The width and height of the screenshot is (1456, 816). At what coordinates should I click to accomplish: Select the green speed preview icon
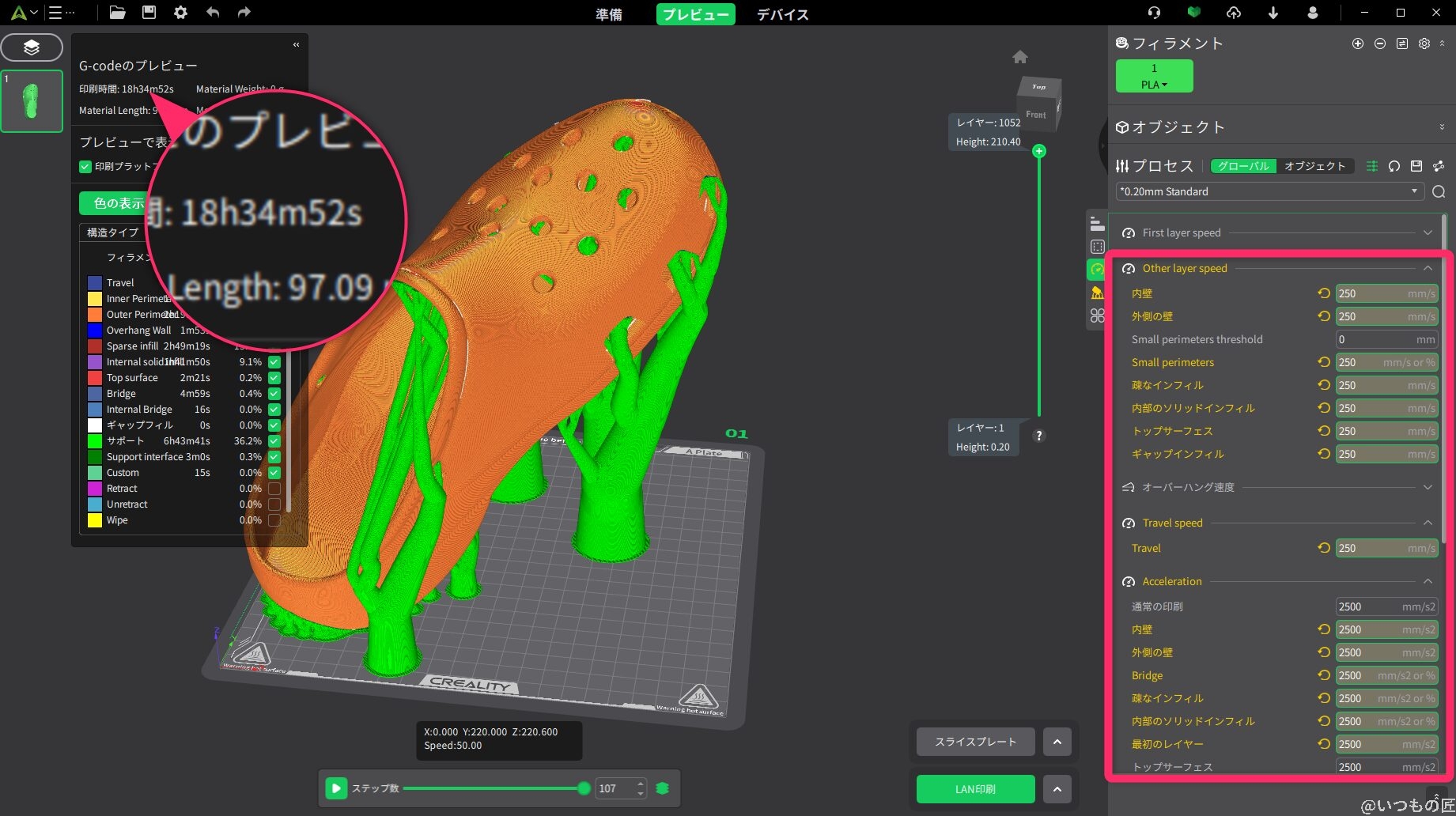[x=1096, y=269]
